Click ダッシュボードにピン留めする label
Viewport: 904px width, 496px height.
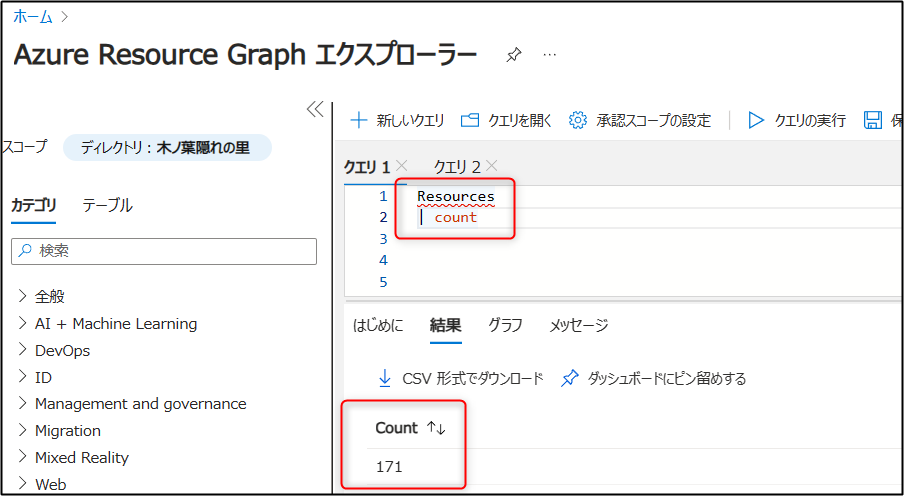click(x=667, y=379)
